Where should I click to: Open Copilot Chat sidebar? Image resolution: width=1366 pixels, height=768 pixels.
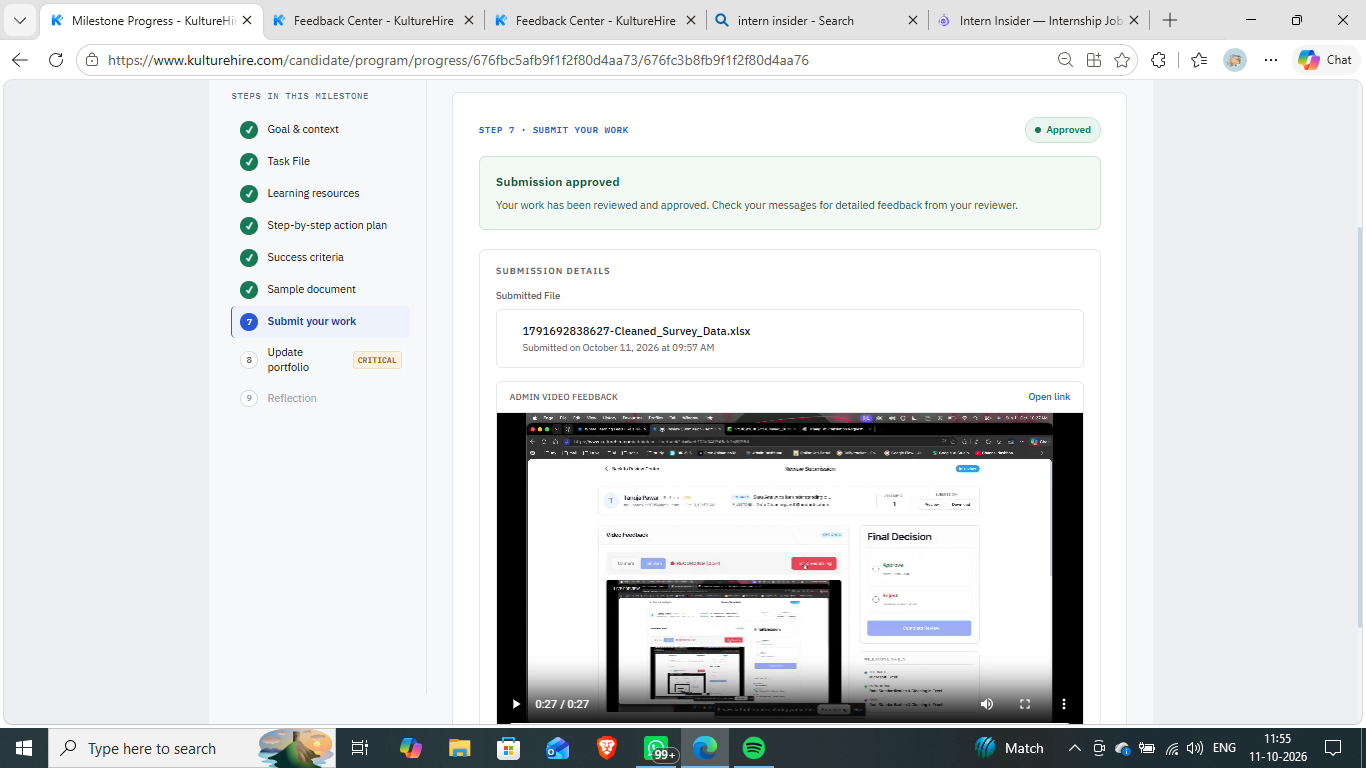pyautogui.click(x=1325, y=60)
